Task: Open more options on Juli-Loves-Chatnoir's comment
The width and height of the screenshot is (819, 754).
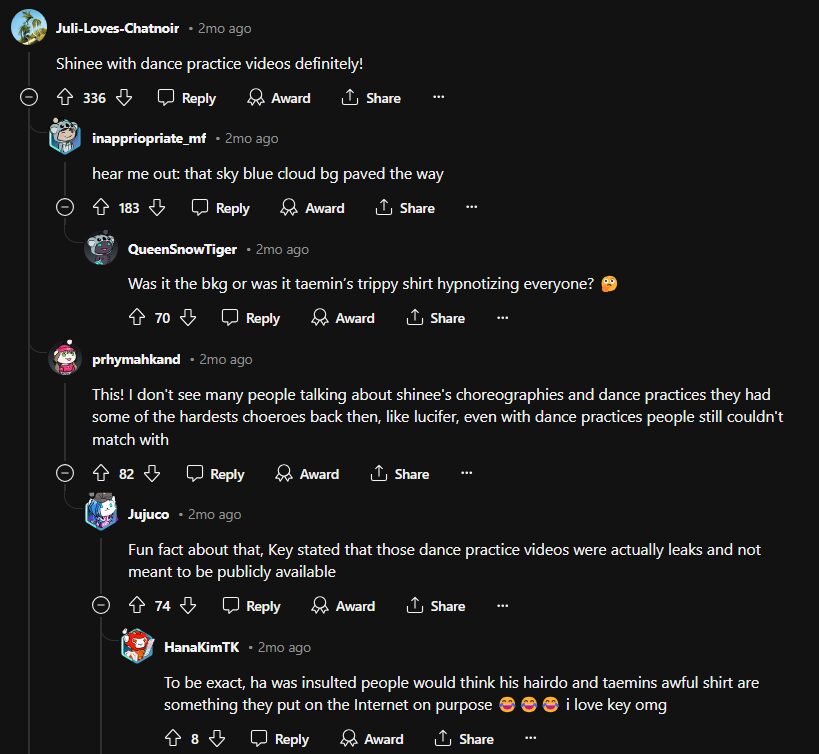Action: coord(438,98)
